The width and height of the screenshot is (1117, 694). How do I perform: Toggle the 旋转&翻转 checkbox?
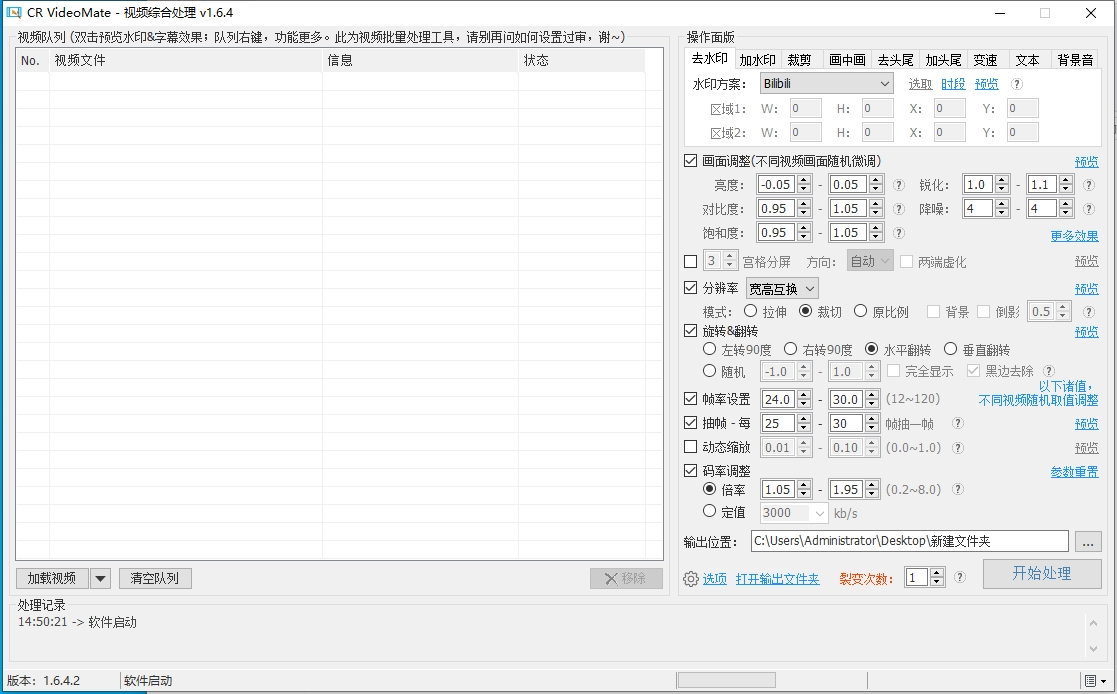coord(690,331)
